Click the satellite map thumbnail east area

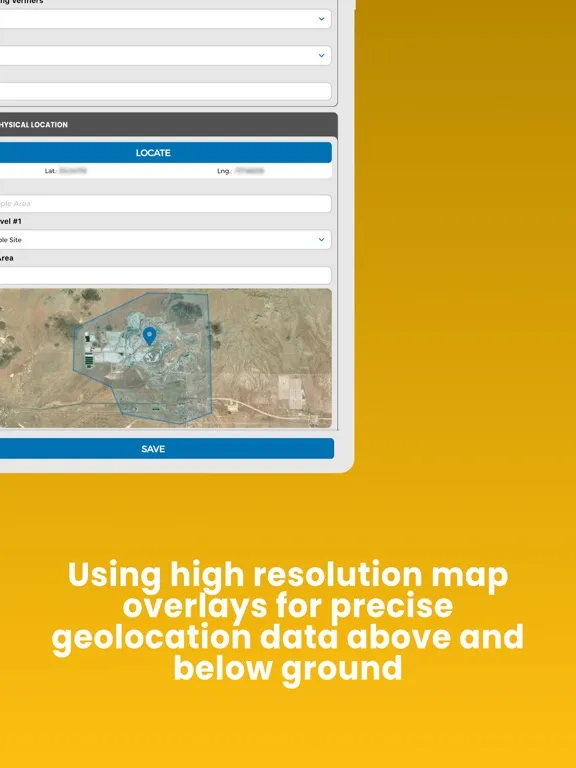(274, 358)
